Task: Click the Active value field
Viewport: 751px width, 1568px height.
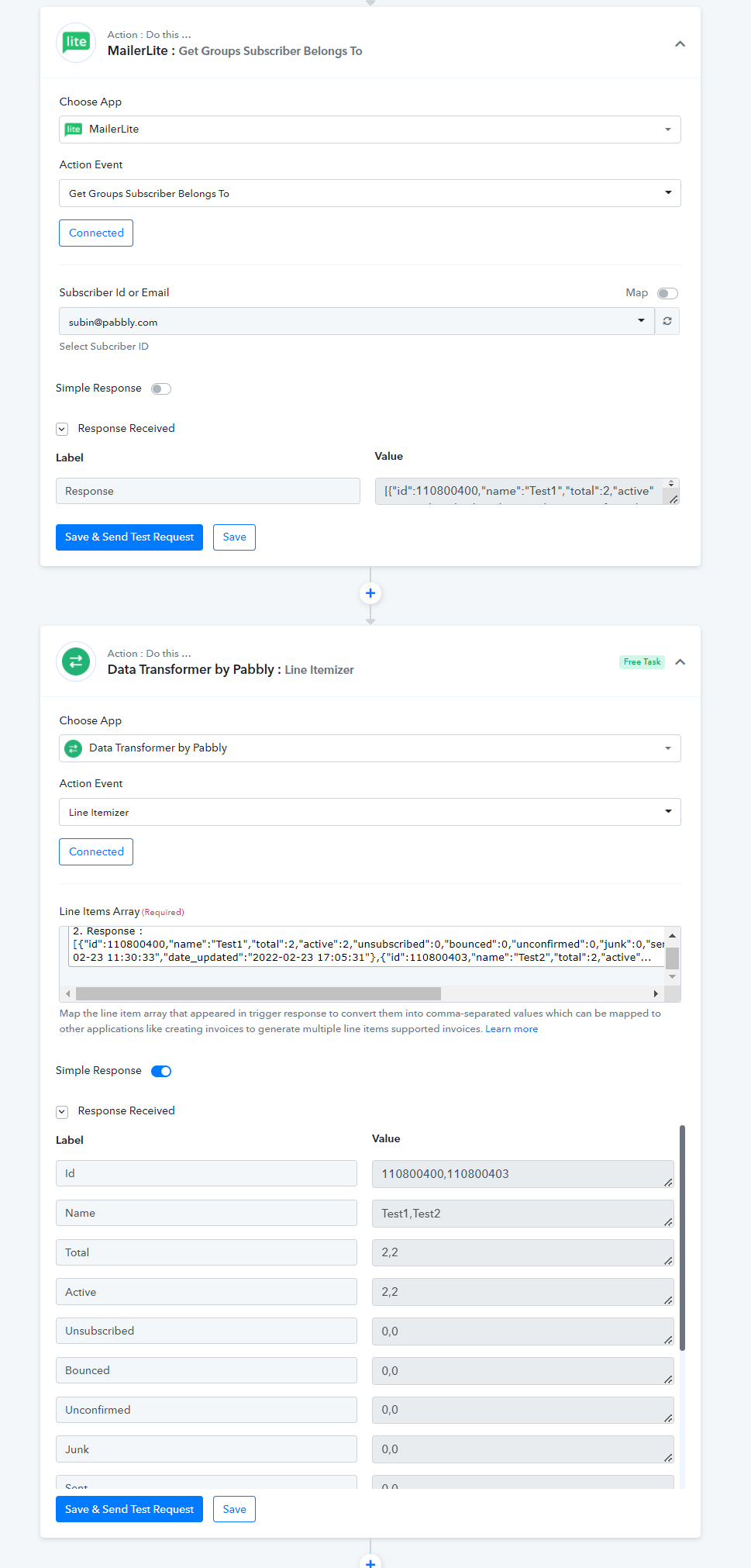Action: 523,1292
